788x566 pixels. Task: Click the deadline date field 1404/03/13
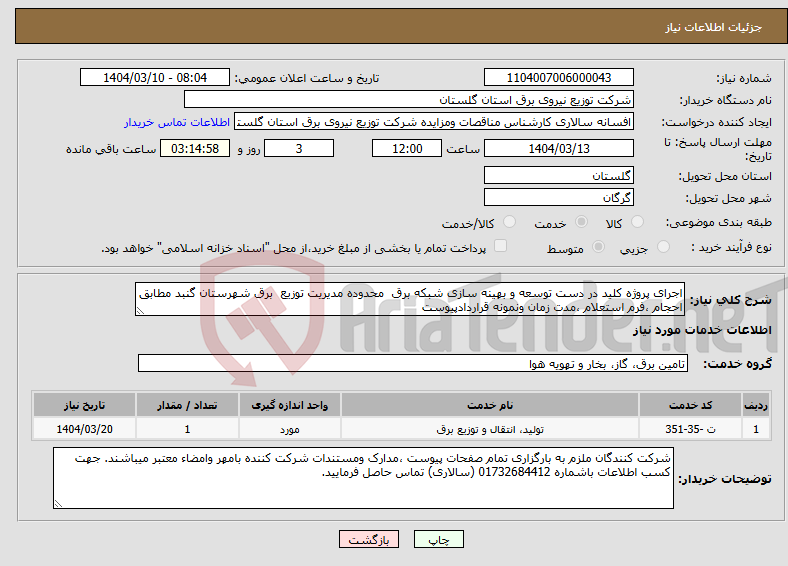click(558, 148)
